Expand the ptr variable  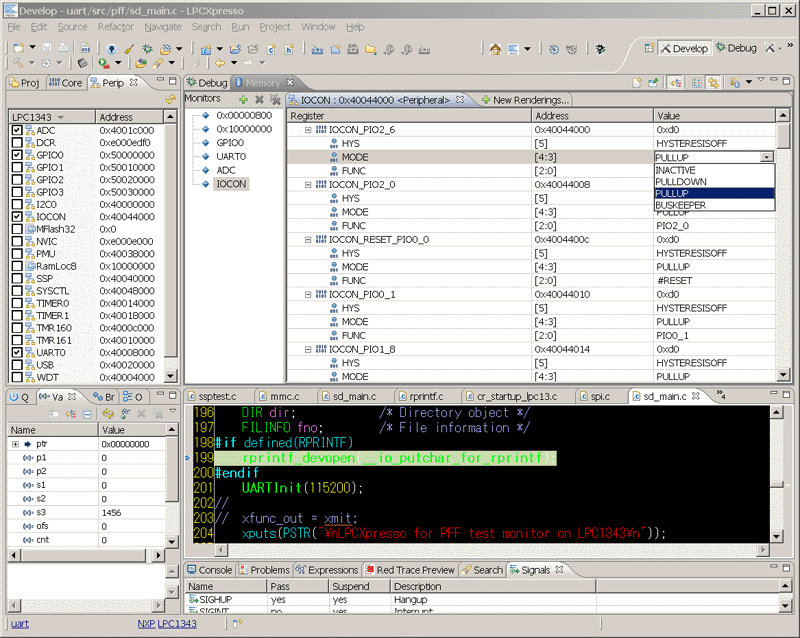(x=15, y=444)
